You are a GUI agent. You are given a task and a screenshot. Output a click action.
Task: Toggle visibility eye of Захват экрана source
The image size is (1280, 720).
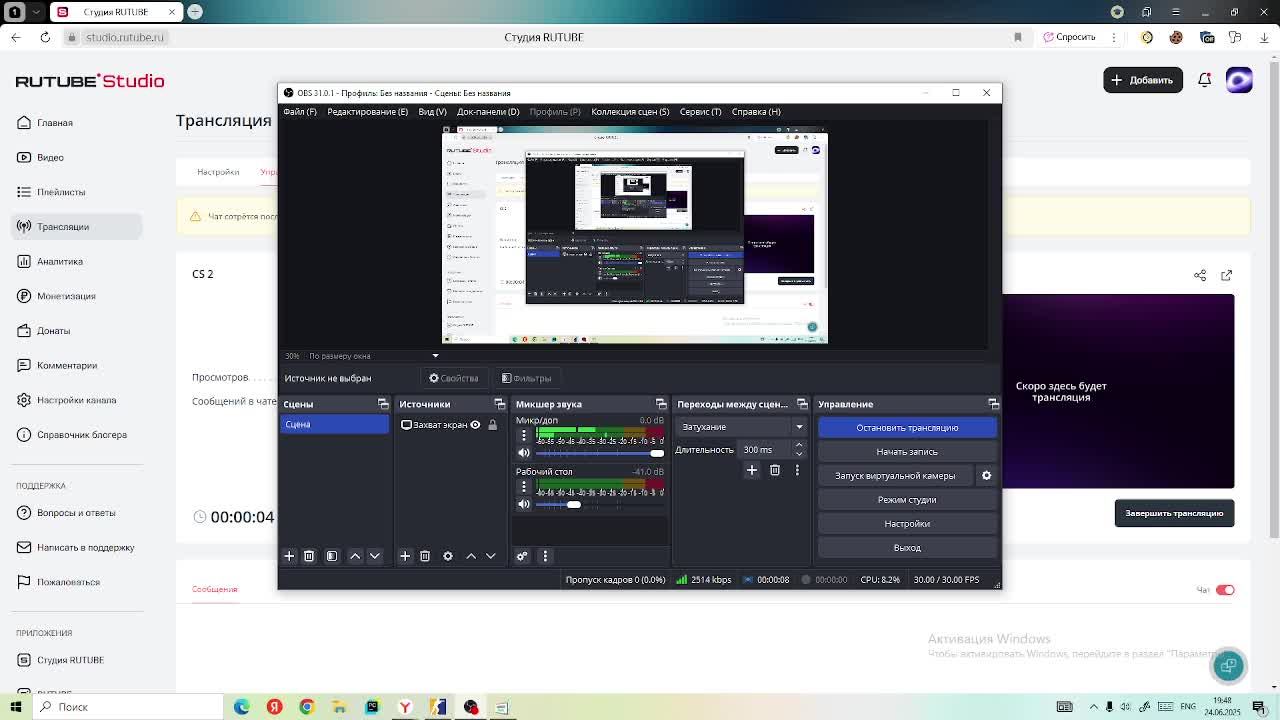(x=475, y=425)
